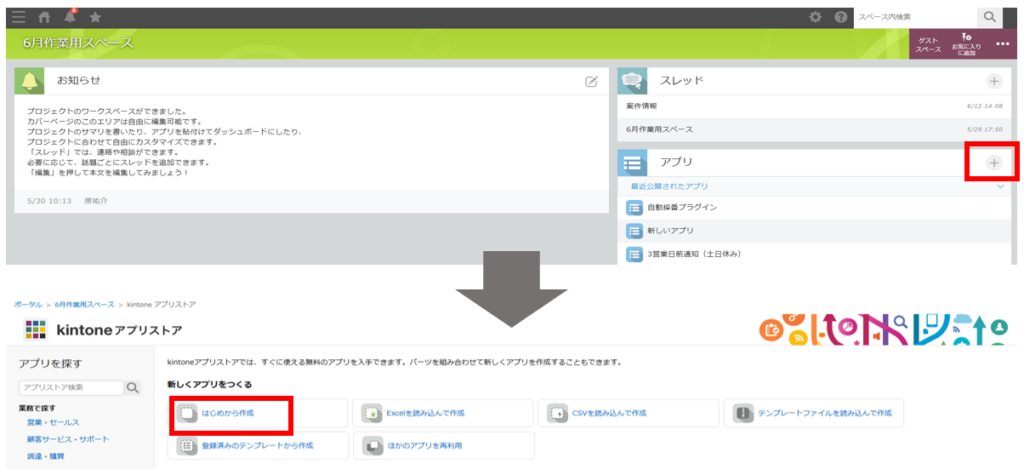
Task: Open the notifications bell icon
Action: pyautogui.click(x=70, y=17)
